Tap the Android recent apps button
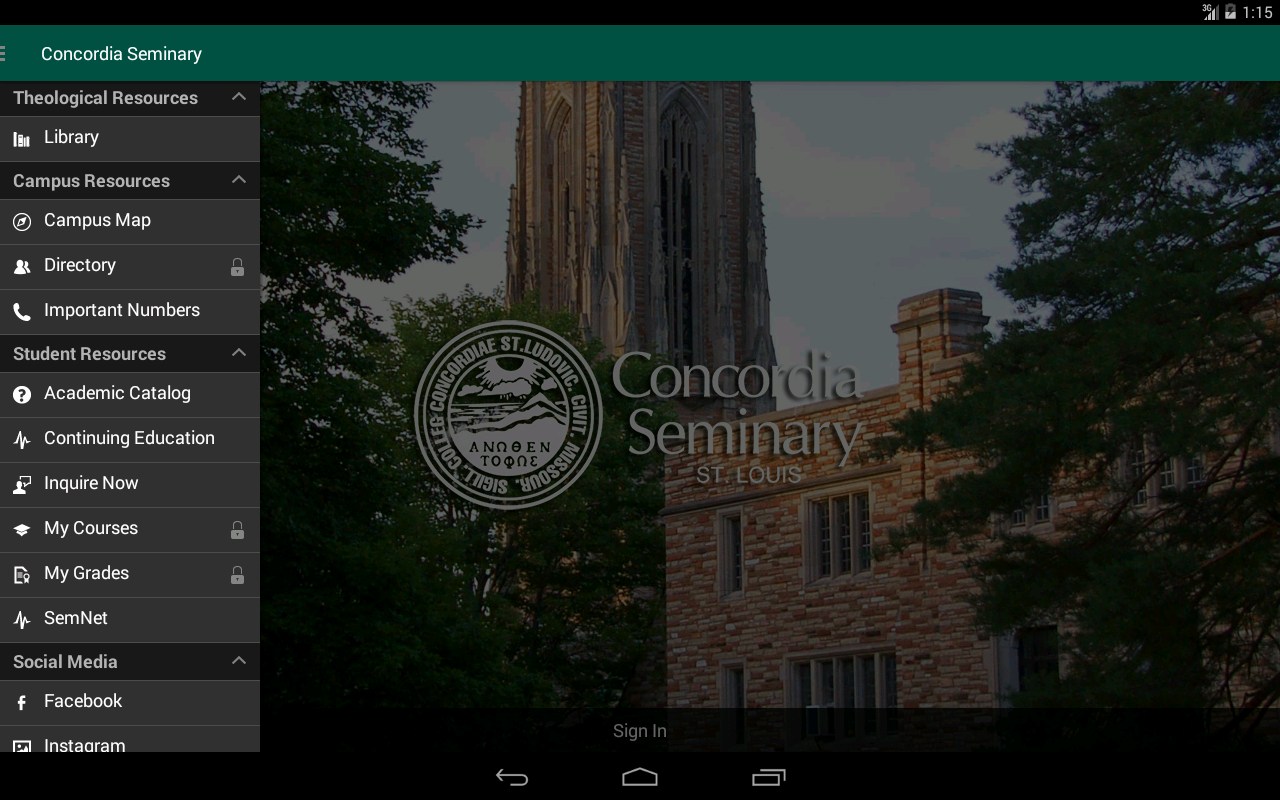 pyautogui.click(x=768, y=777)
